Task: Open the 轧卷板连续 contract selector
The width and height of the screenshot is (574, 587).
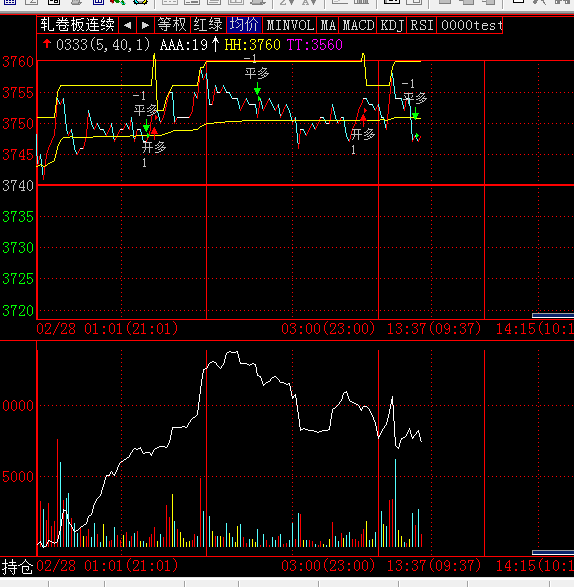Action: tap(78, 25)
